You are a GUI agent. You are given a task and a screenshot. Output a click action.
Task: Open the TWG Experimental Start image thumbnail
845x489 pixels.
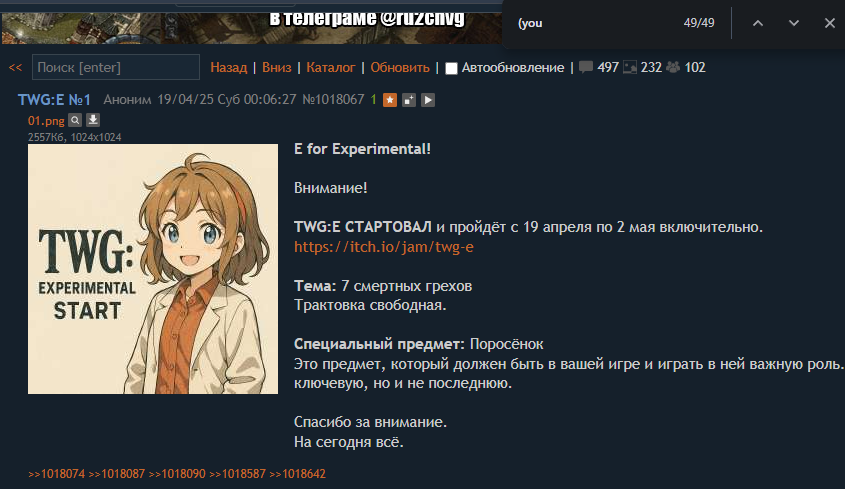pos(153,268)
